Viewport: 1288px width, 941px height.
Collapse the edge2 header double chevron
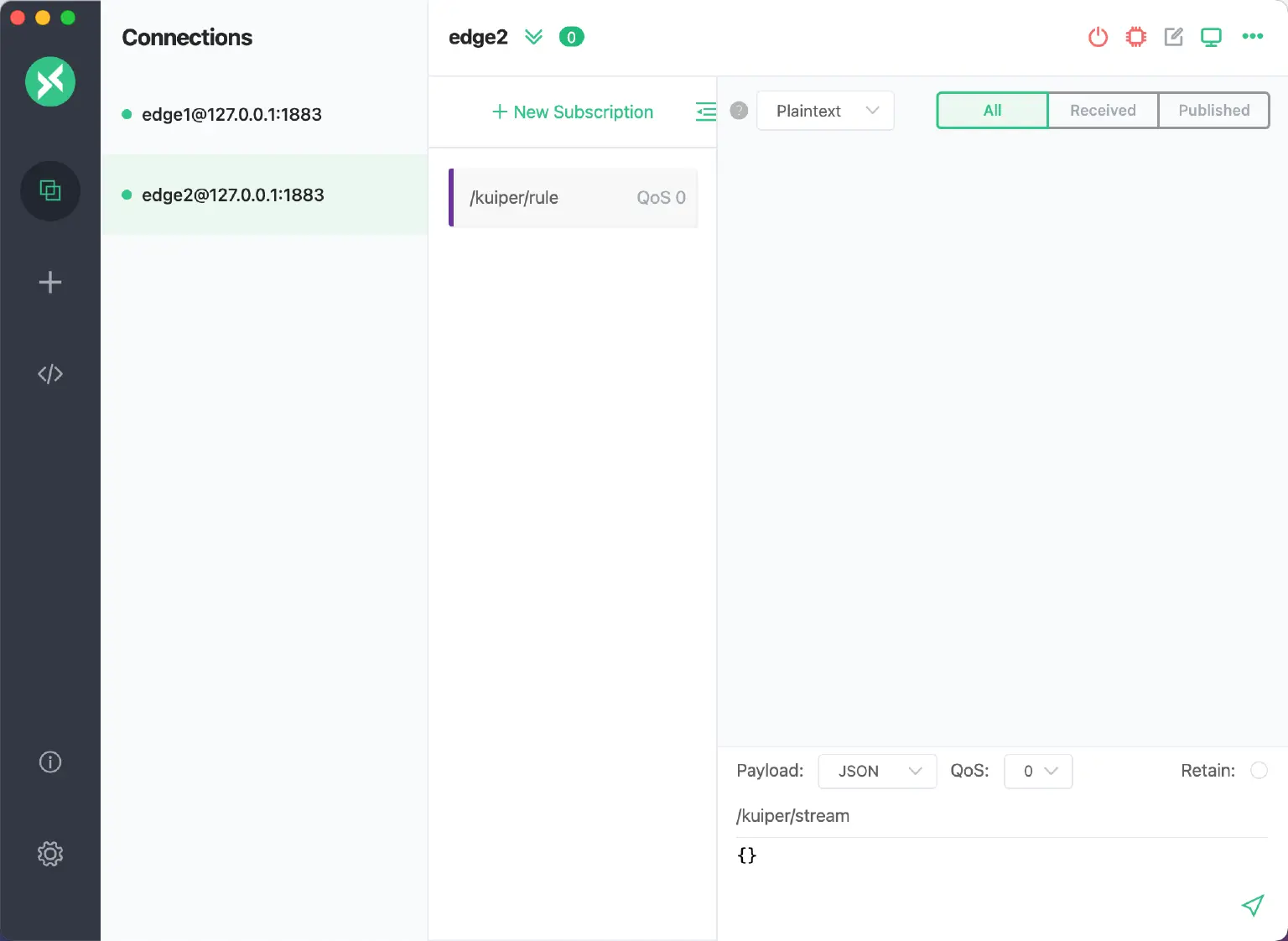coord(533,37)
